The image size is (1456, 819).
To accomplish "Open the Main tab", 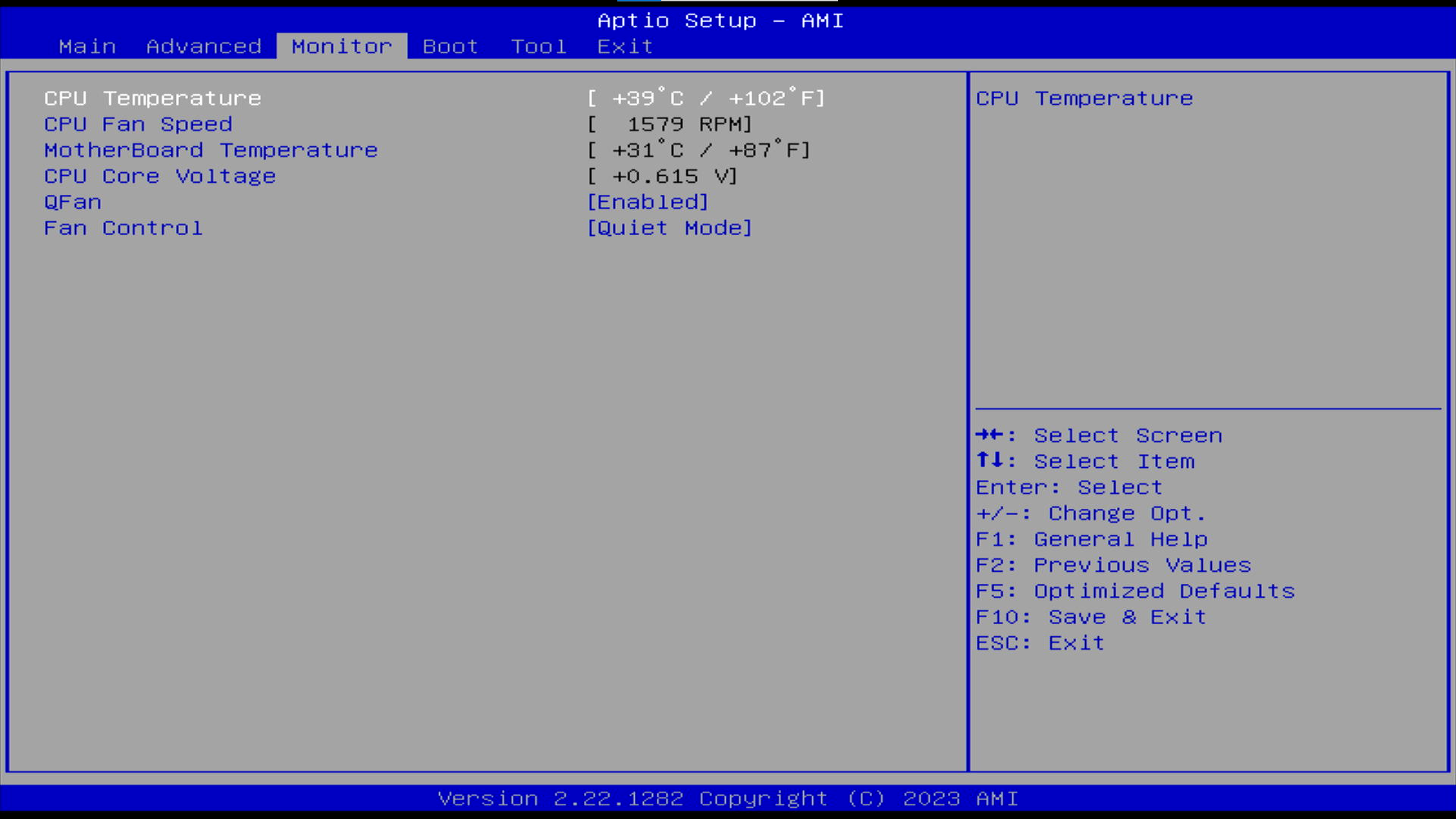I will 87,46.
